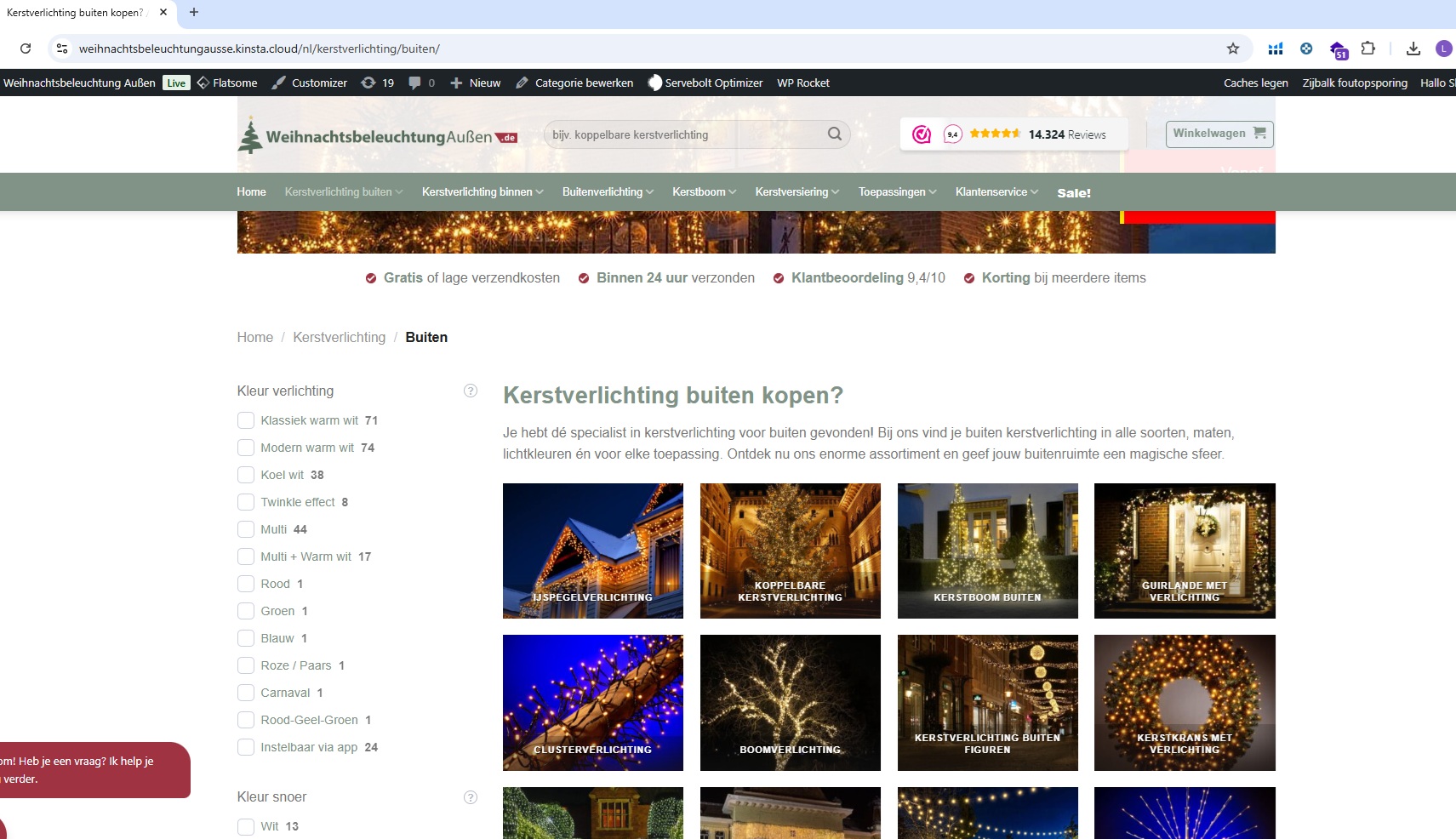Screen dimensions: 1456x839
Task: Click the Kleur verlichting help question mark
Action: (x=470, y=391)
